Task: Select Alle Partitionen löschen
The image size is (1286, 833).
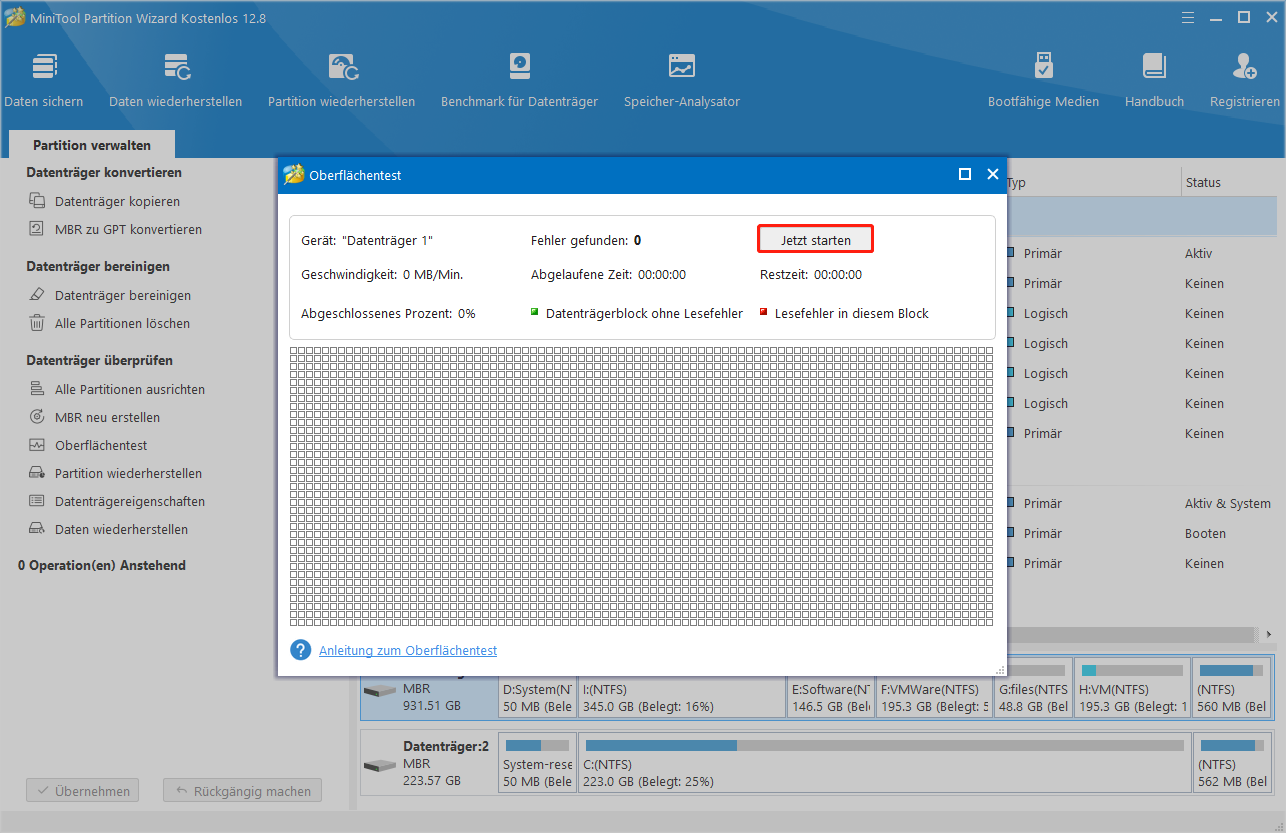Action: (122, 323)
